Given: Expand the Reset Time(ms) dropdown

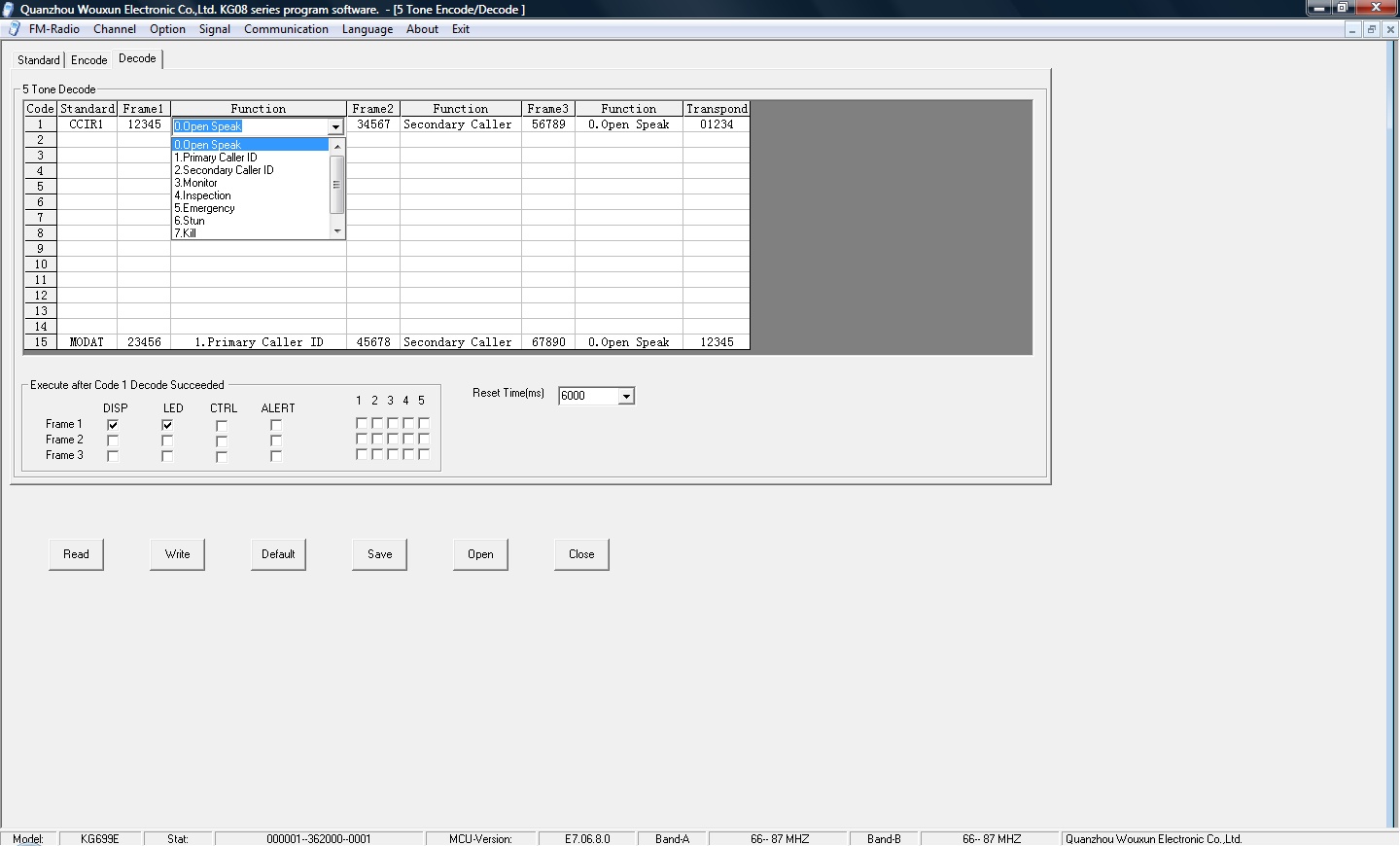Looking at the screenshot, I should pos(626,396).
